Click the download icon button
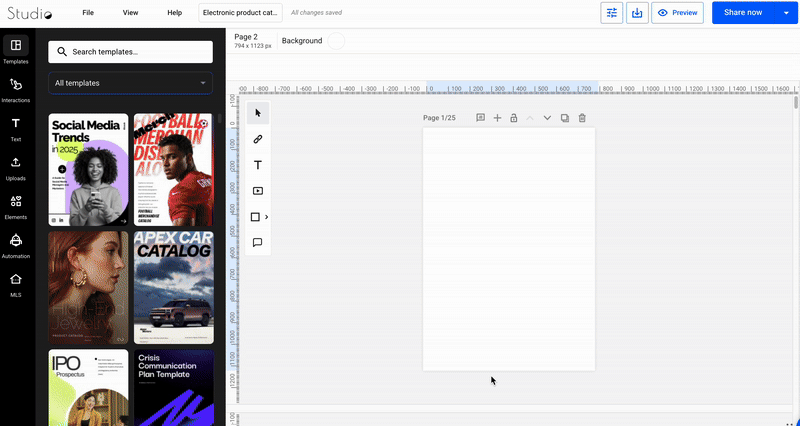Viewport: 800px width, 426px height. 637,13
